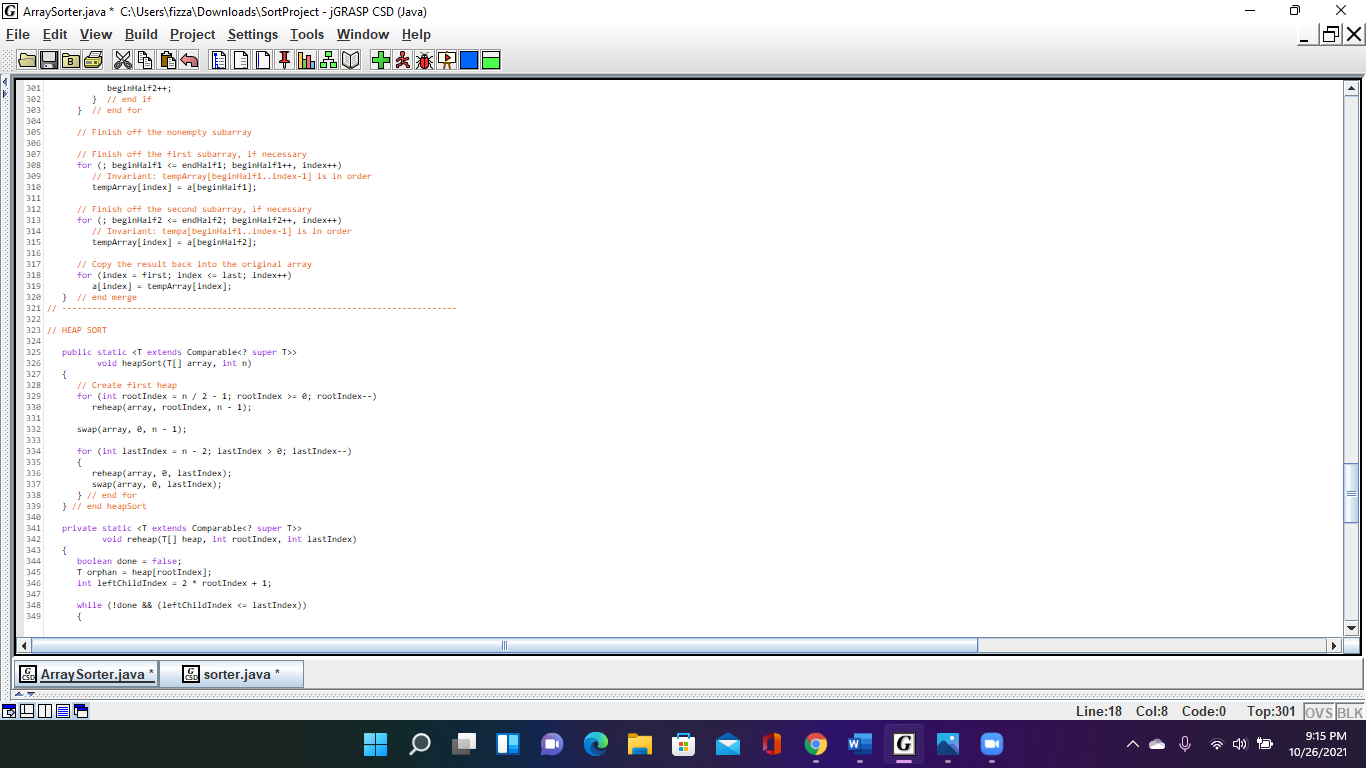Screen dimensions: 1366x768
Task: Toggle OVS overstrike mode indicator
Action: click(1318, 712)
